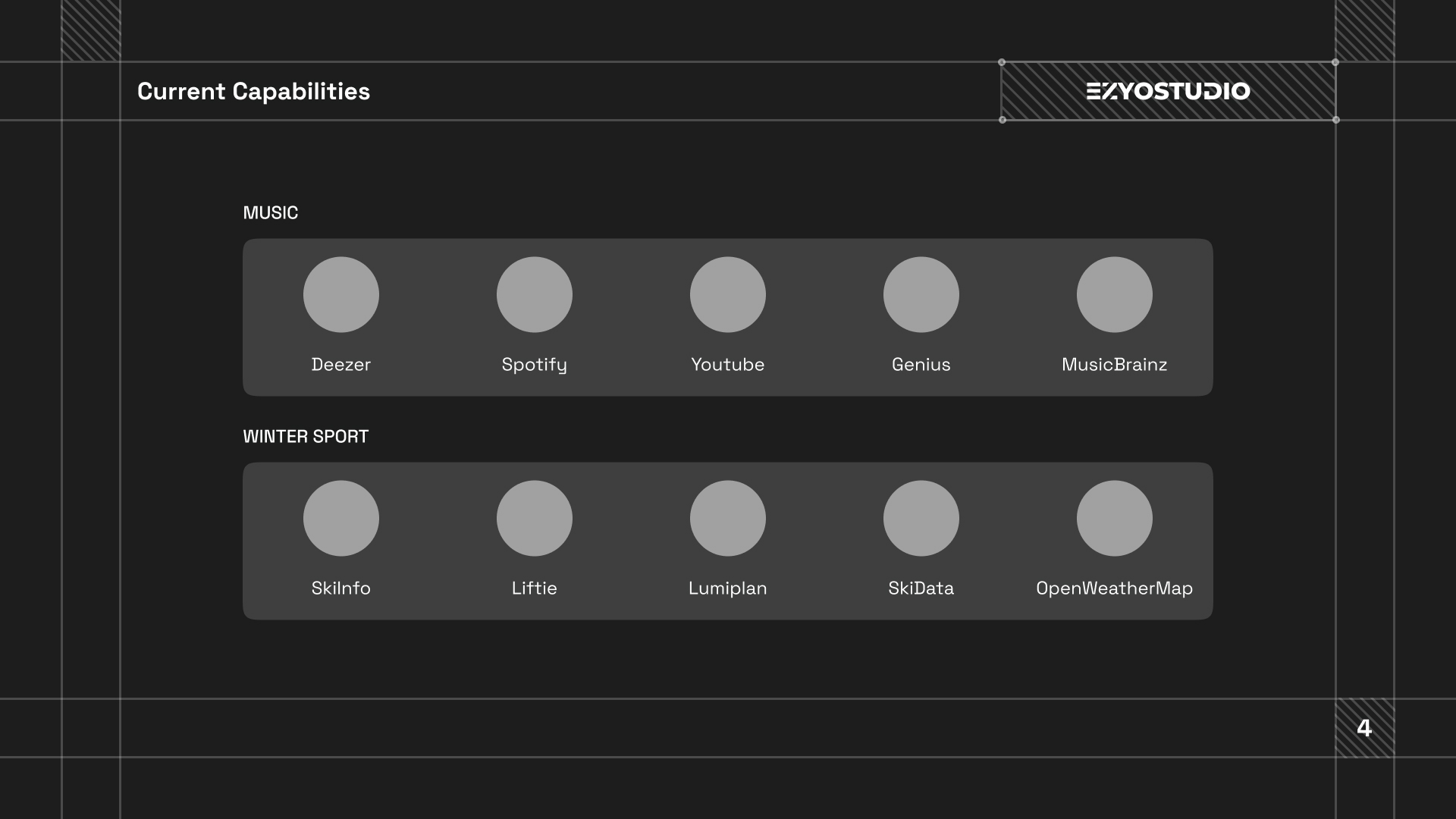Click the Lumiplan circle icon
This screenshot has height=819, width=1456.
727,518
